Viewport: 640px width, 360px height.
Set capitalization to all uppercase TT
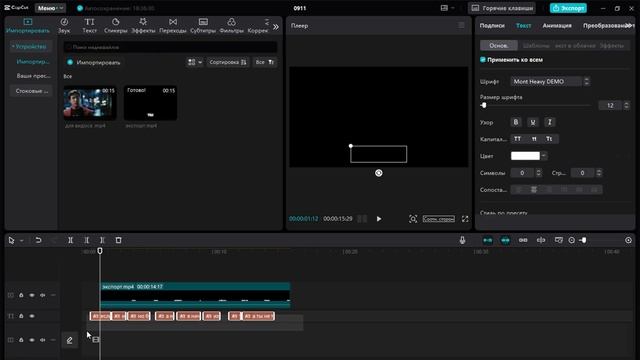tap(518, 139)
